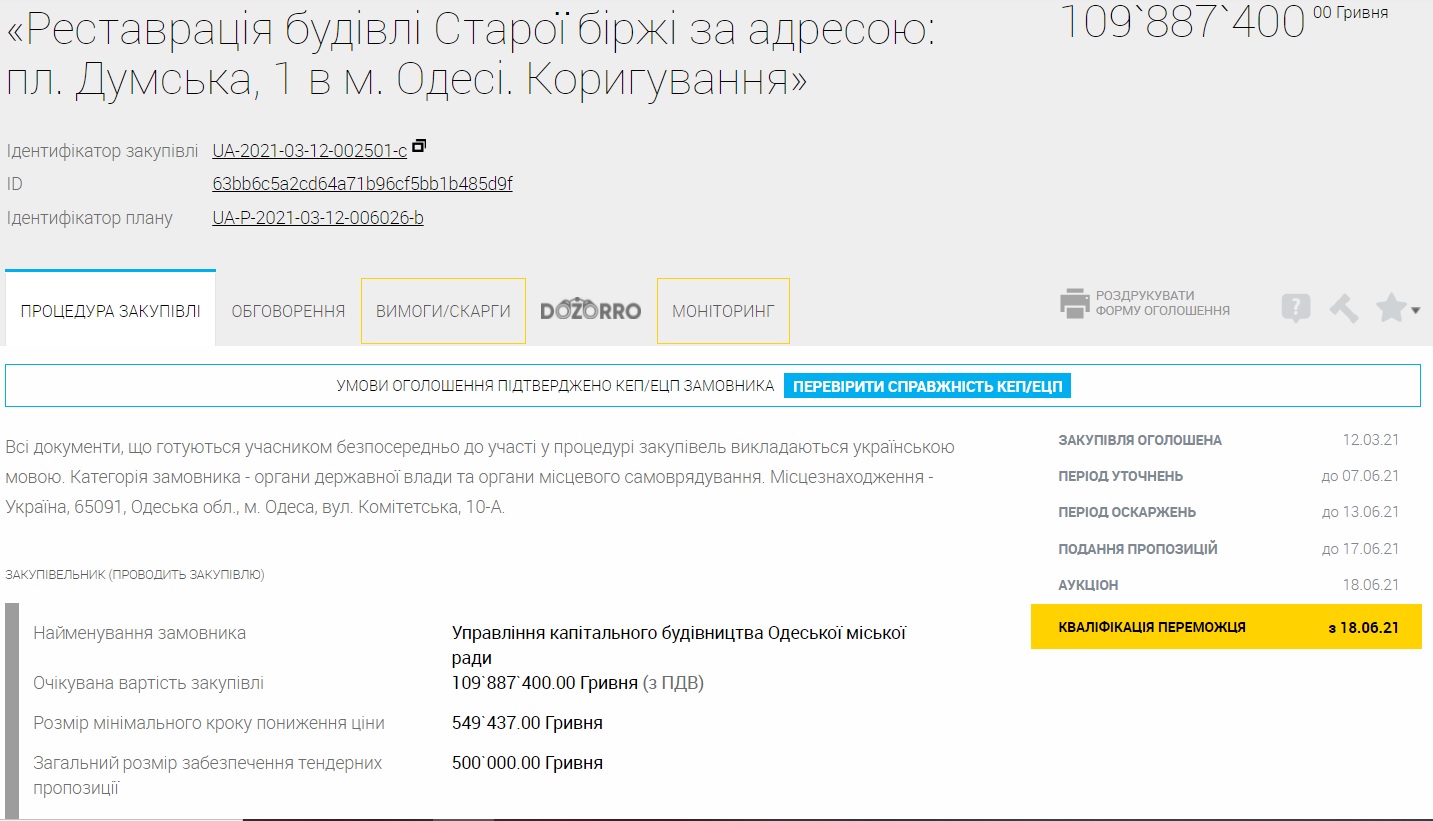Follow plan link UA-P-2021-03-12-006026-b

317,218
